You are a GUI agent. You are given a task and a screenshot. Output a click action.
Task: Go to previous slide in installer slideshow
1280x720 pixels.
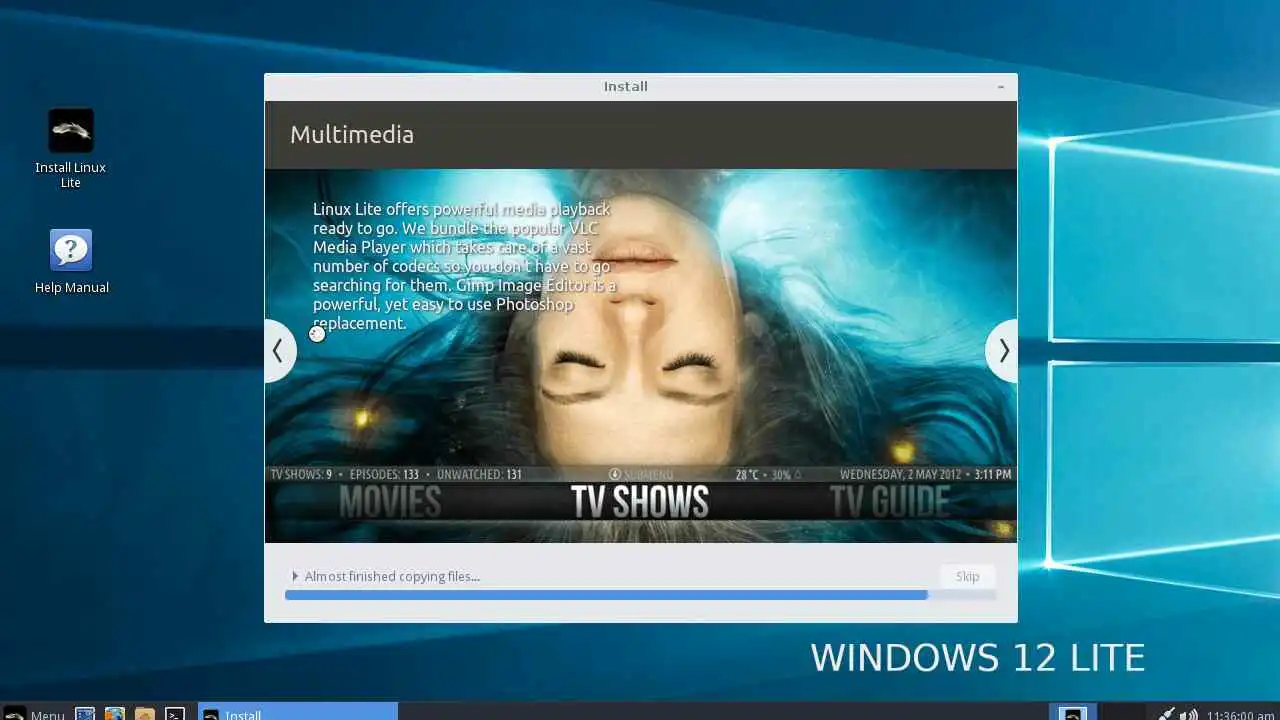[278, 351]
